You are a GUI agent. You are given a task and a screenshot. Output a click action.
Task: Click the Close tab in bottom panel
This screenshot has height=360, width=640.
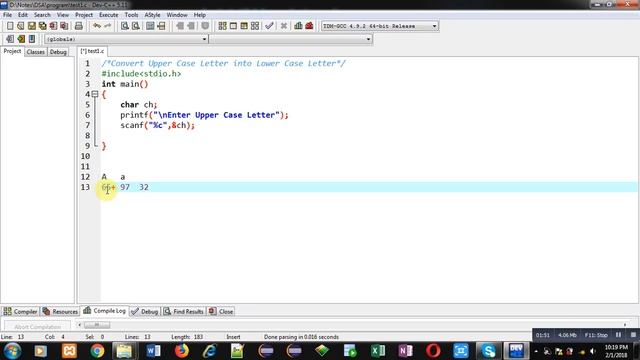[x=221, y=311]
